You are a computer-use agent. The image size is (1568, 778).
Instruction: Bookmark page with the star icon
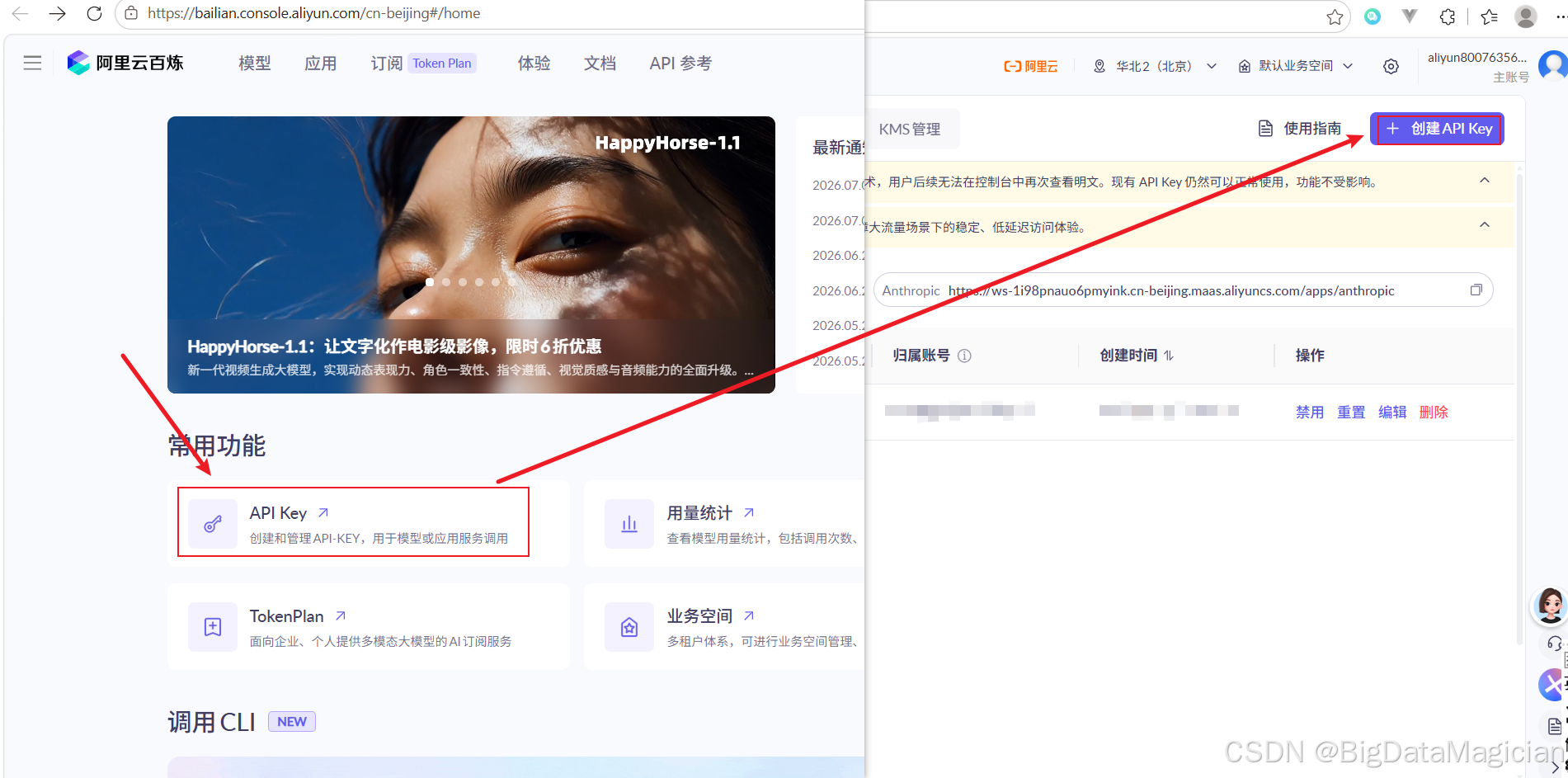[1335, 17]
